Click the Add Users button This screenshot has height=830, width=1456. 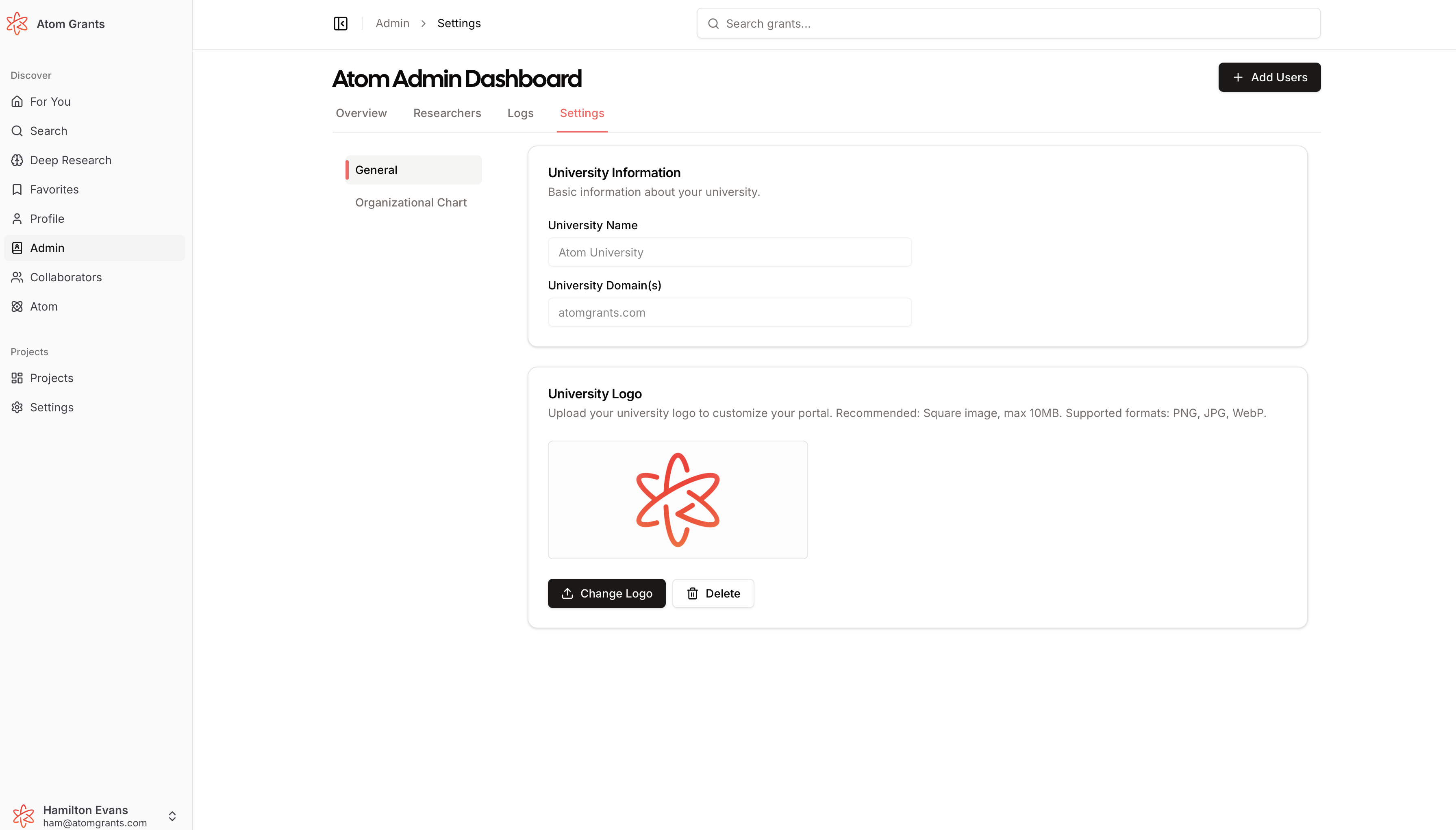coord(1269,77)
